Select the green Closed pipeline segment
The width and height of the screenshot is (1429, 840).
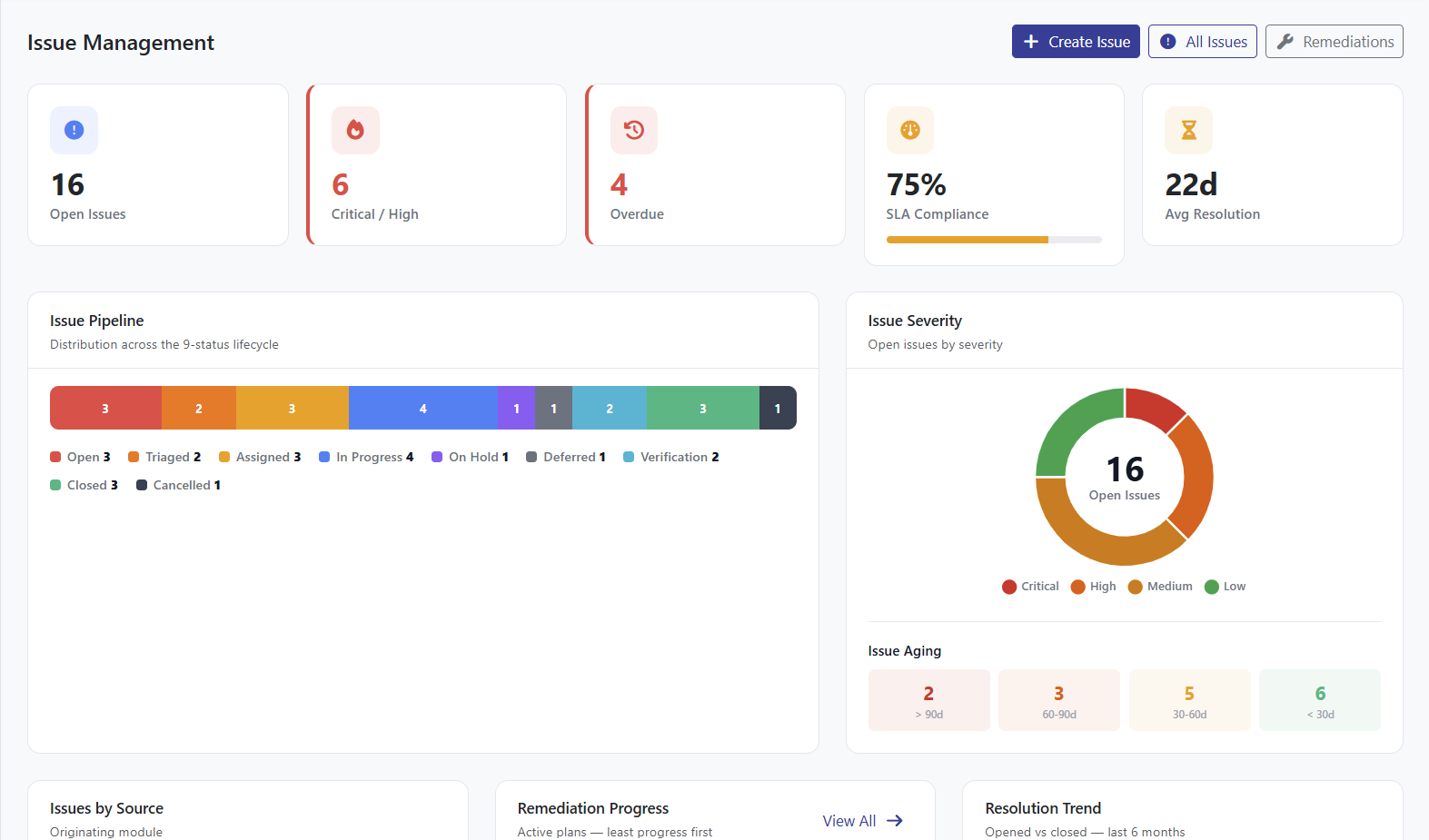703,408
